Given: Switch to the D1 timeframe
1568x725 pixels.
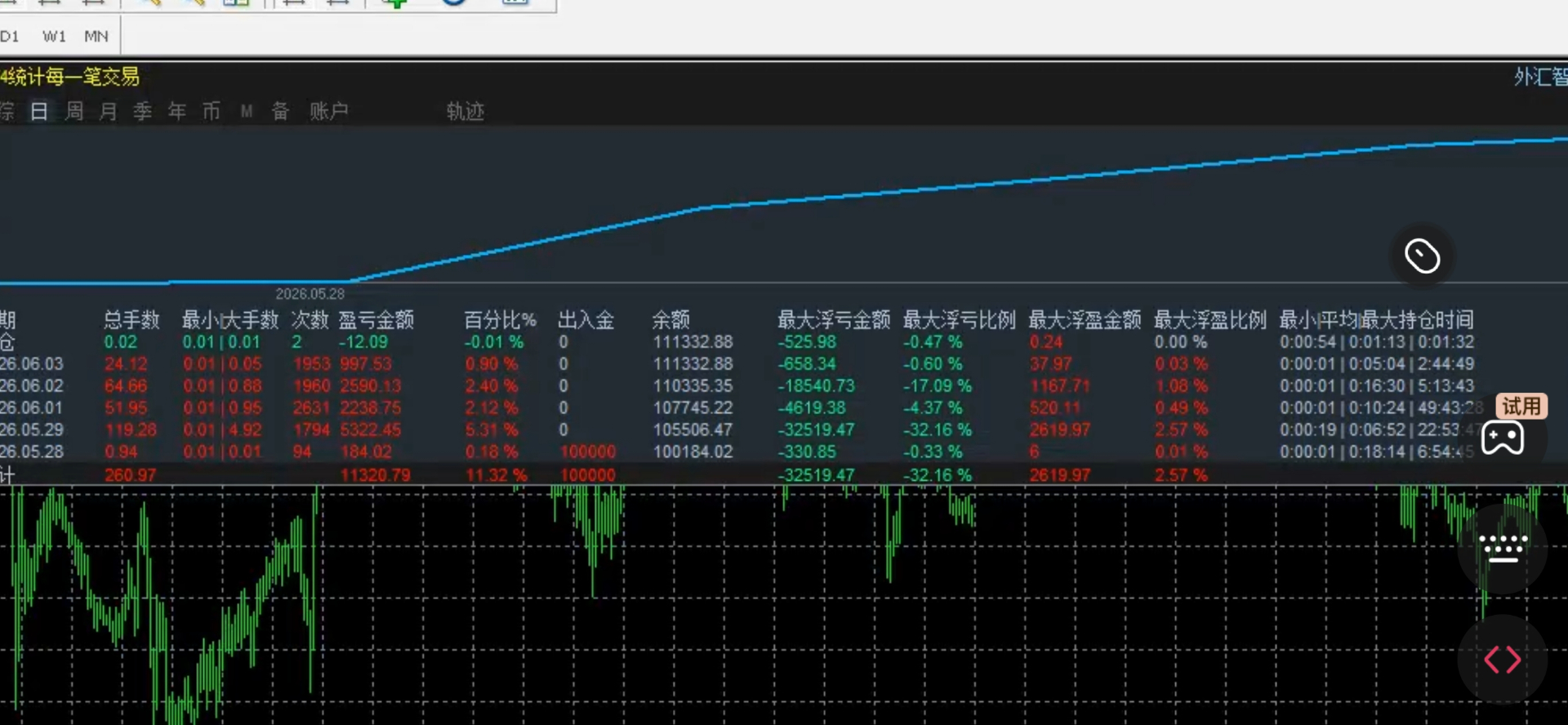Looking at the screenshot, I should [x=10, y=36].
